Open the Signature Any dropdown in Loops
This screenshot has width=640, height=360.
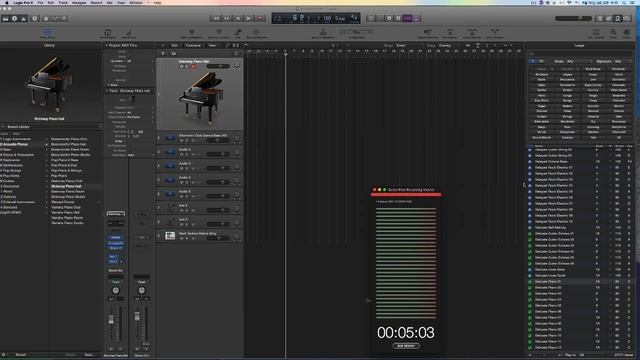[x=622, y=61]
